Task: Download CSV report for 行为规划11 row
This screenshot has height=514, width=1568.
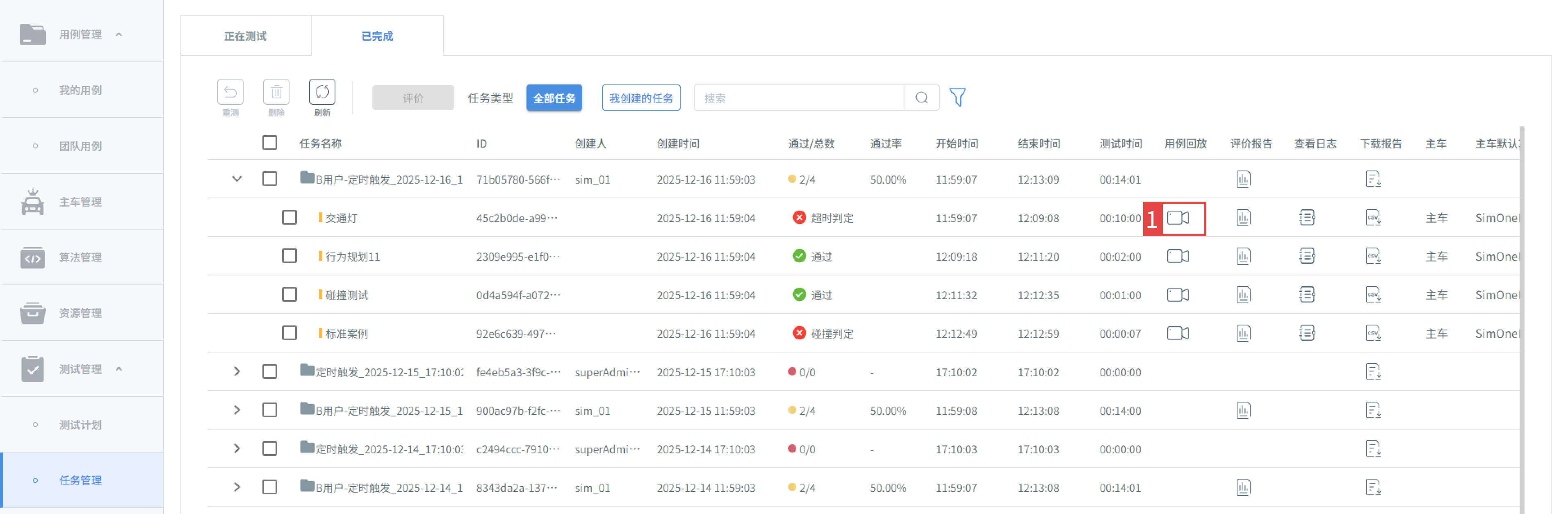Action: 1373,256
